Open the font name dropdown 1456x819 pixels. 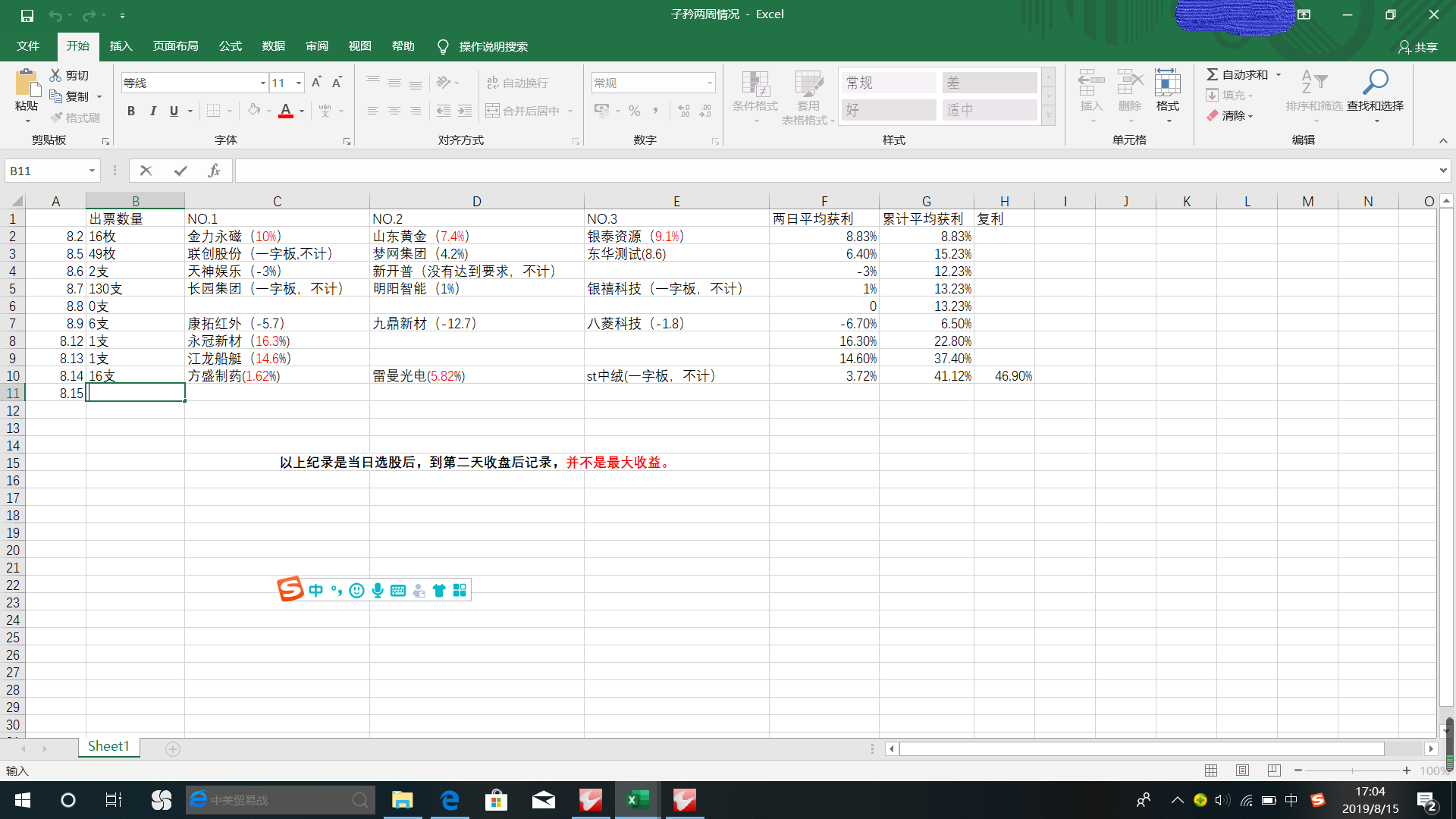coord(262,83)
